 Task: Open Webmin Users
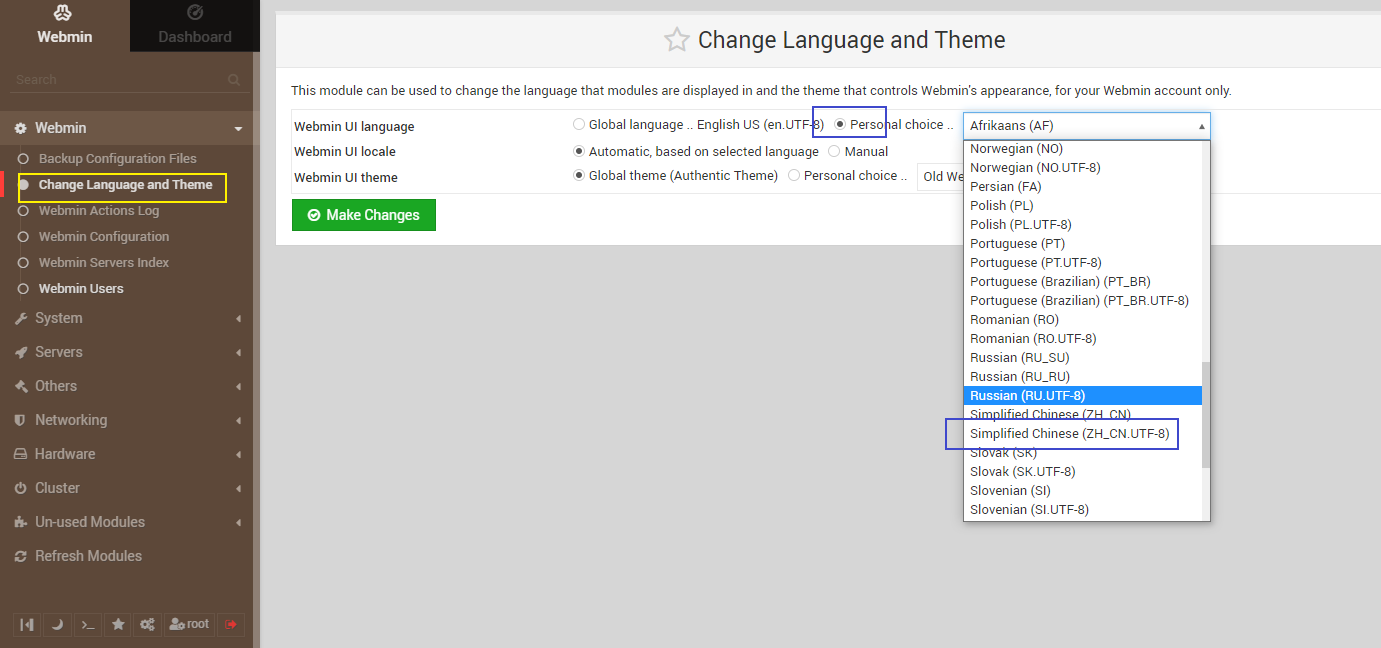click(x=81, y=289)
